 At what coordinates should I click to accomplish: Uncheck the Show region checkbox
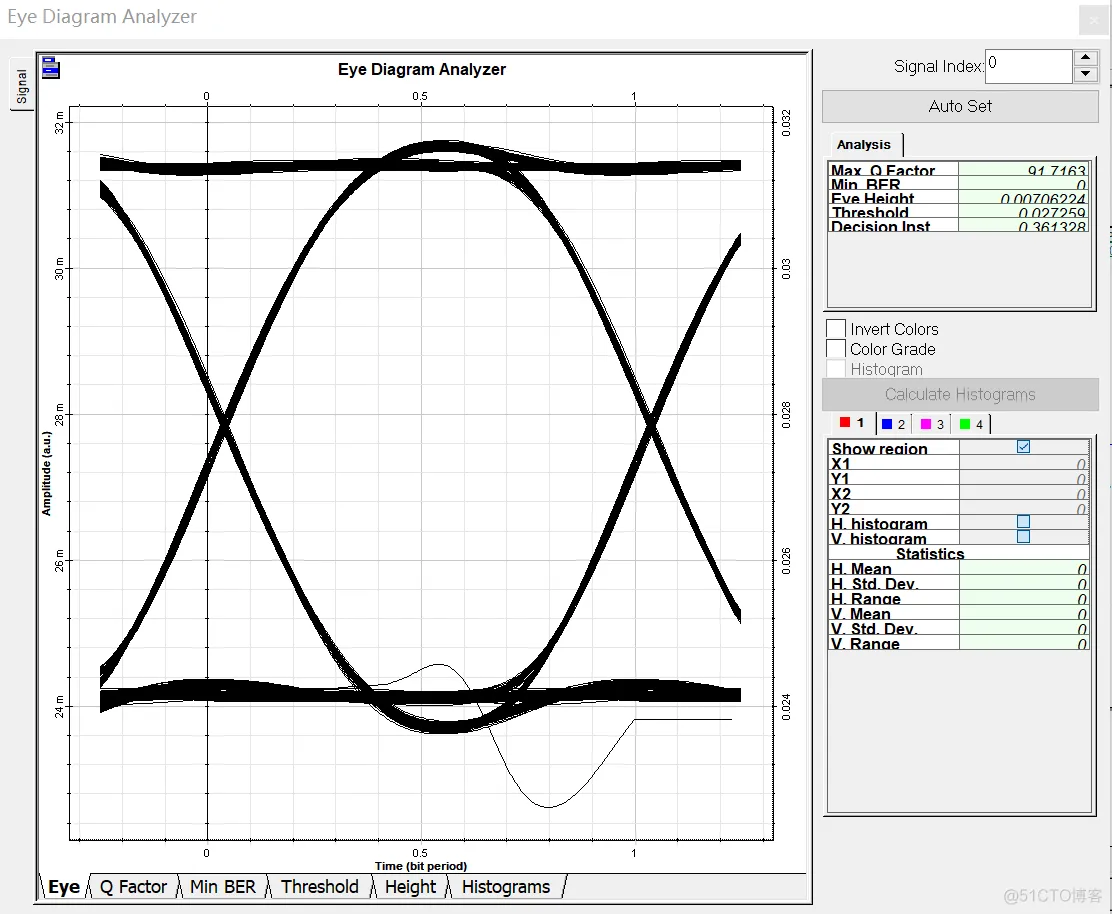[1023, 447]
